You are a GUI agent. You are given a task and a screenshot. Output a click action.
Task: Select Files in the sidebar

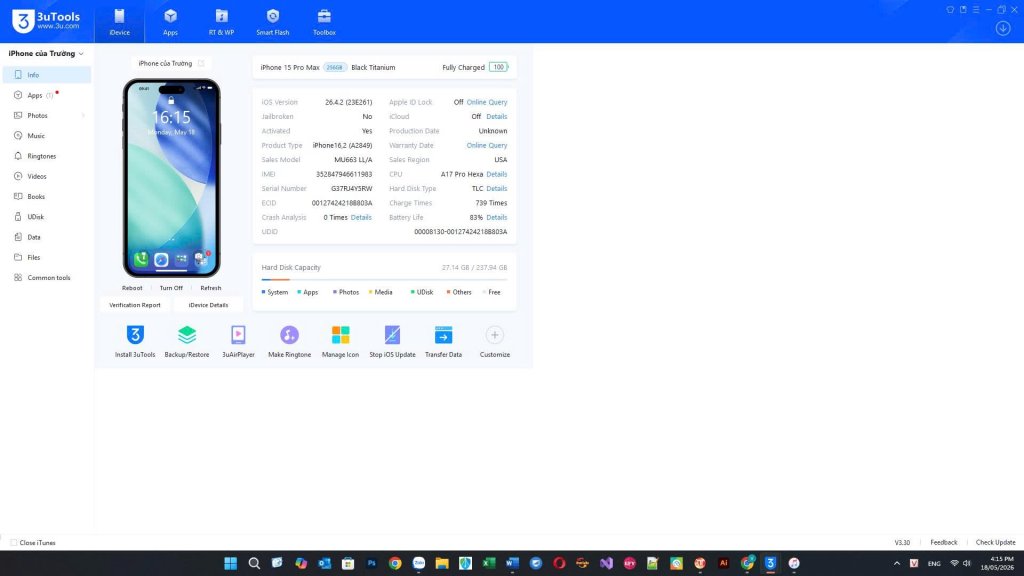[47, 257]
